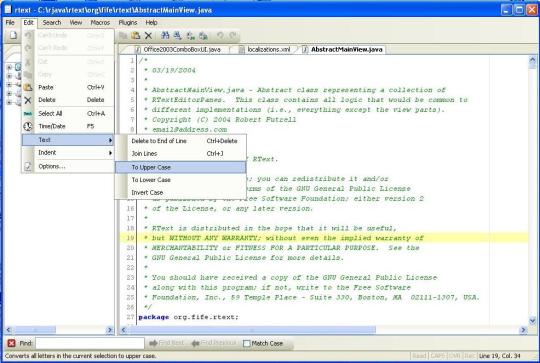Close the Find bar with the red X
Image resolution: width=540 pixels, height=363 pixels.
tap(11, 343)
